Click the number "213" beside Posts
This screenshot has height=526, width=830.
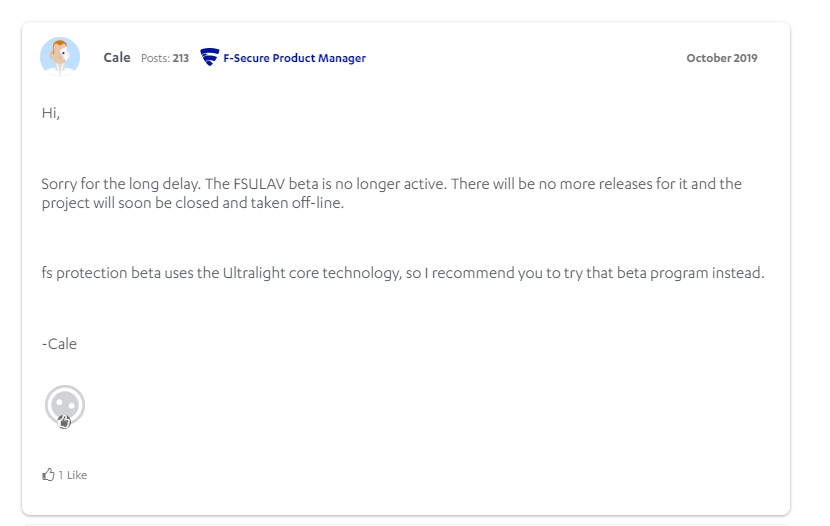(180, 58)
